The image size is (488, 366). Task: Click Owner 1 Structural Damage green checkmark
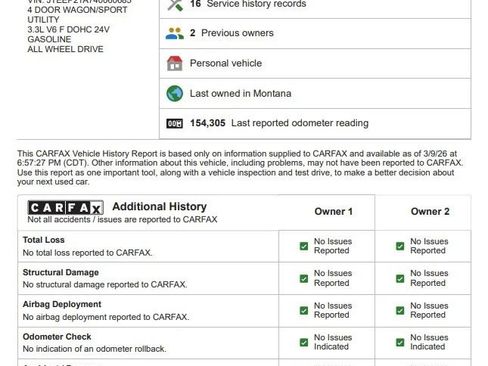coord(304,278)
